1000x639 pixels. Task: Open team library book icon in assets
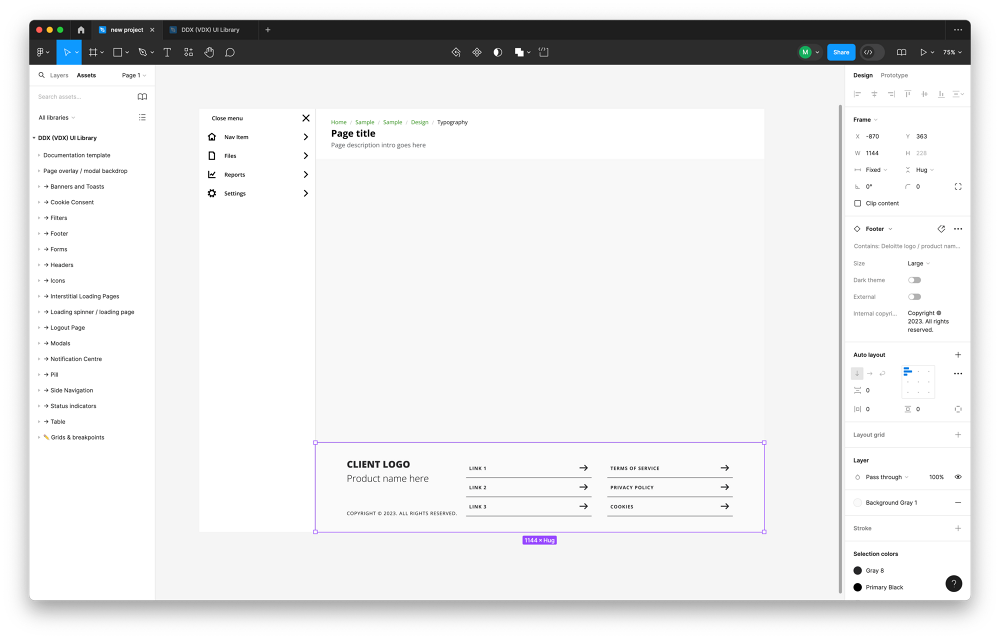142,97
